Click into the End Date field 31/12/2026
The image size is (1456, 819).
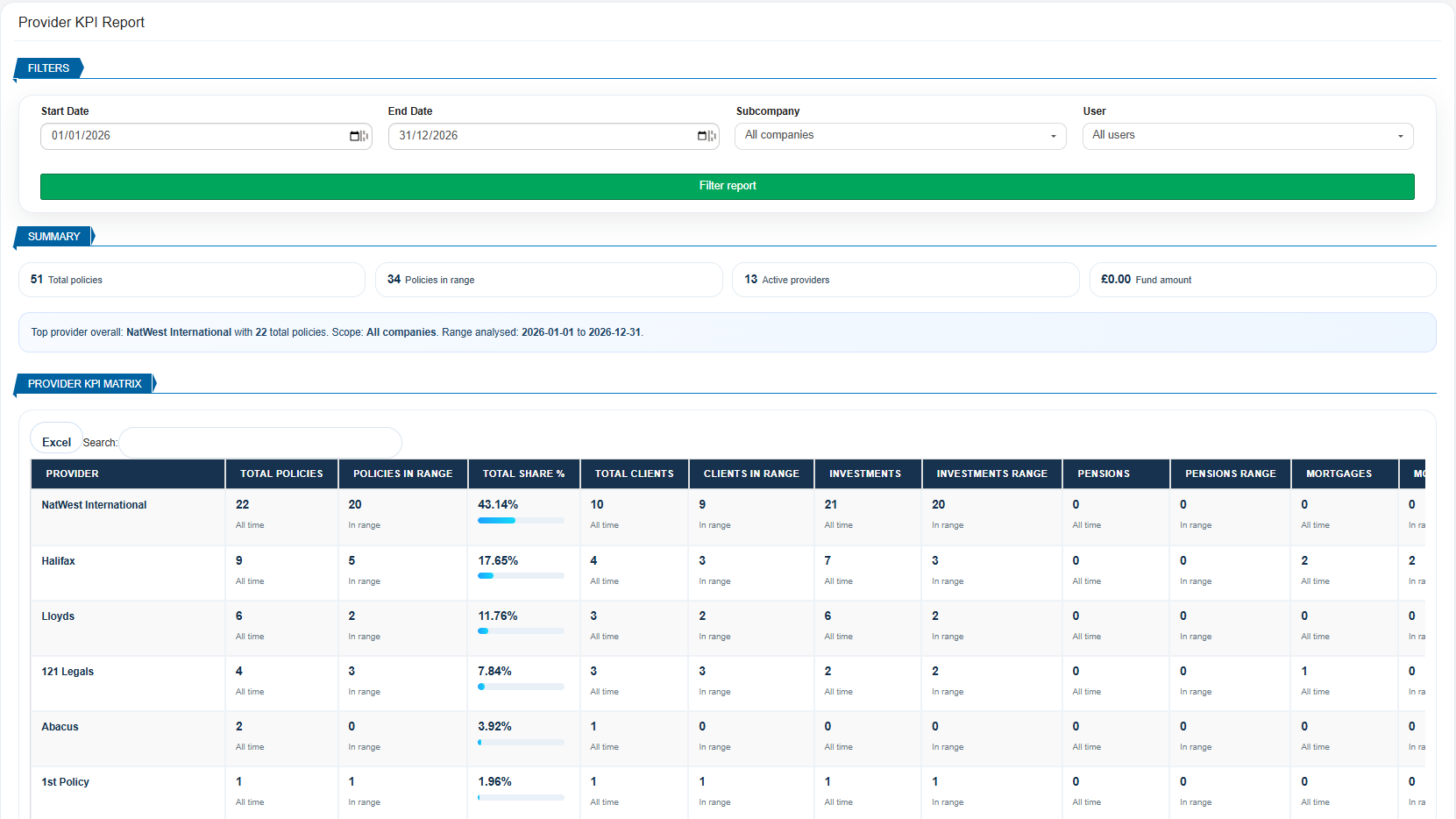(x=553, y=136)
